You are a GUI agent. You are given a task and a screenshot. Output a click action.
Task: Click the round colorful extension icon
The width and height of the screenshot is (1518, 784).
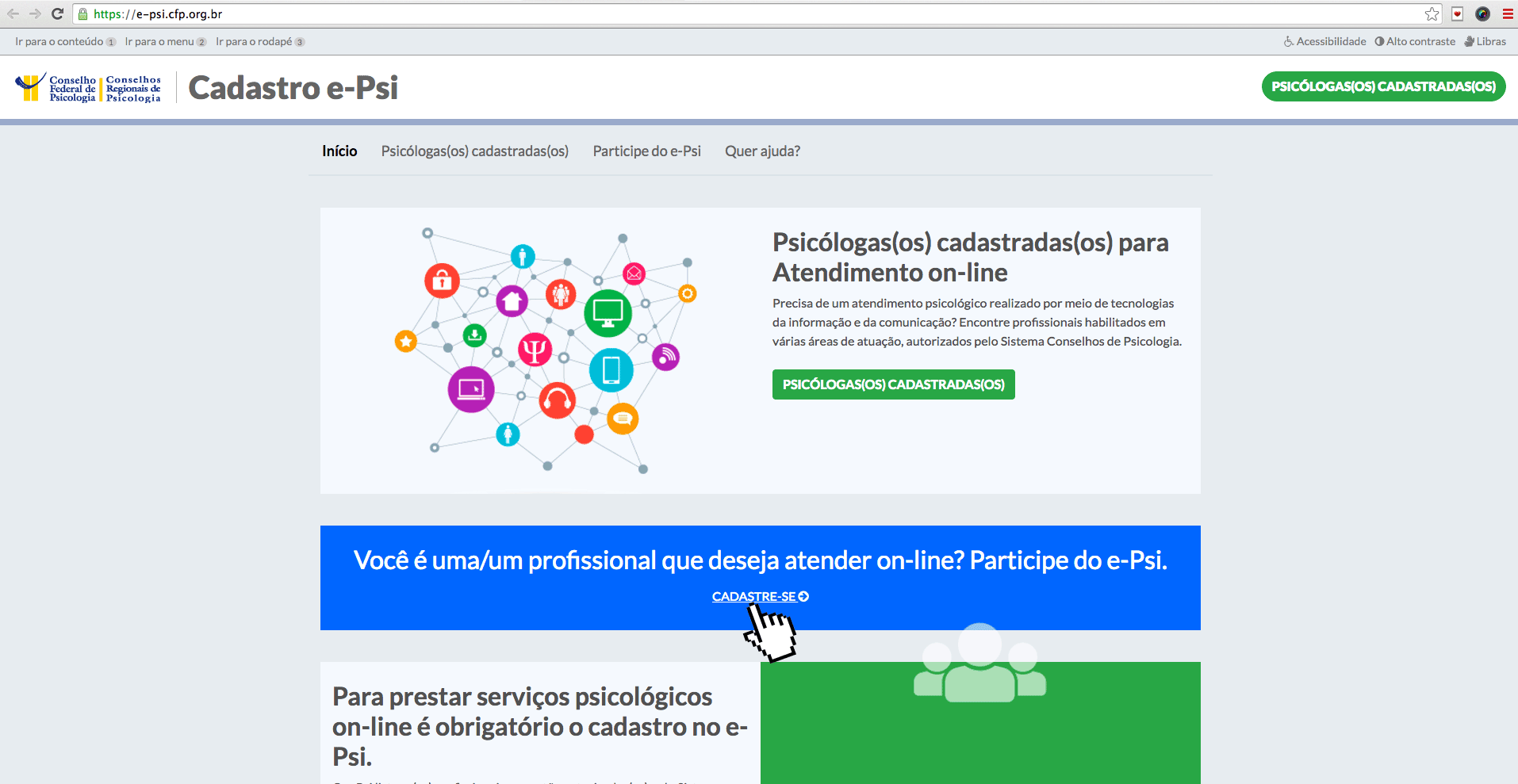pos(1482,13)
